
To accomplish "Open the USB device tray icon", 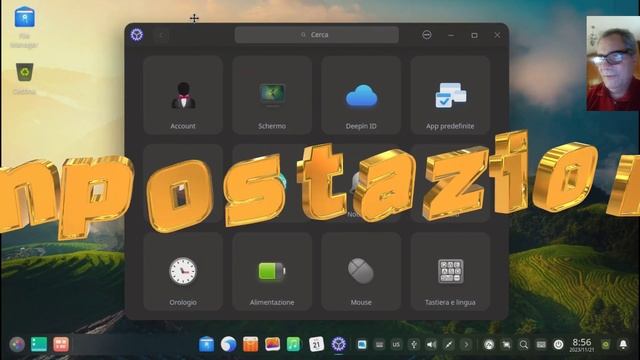I will click(x=414, y=345).
